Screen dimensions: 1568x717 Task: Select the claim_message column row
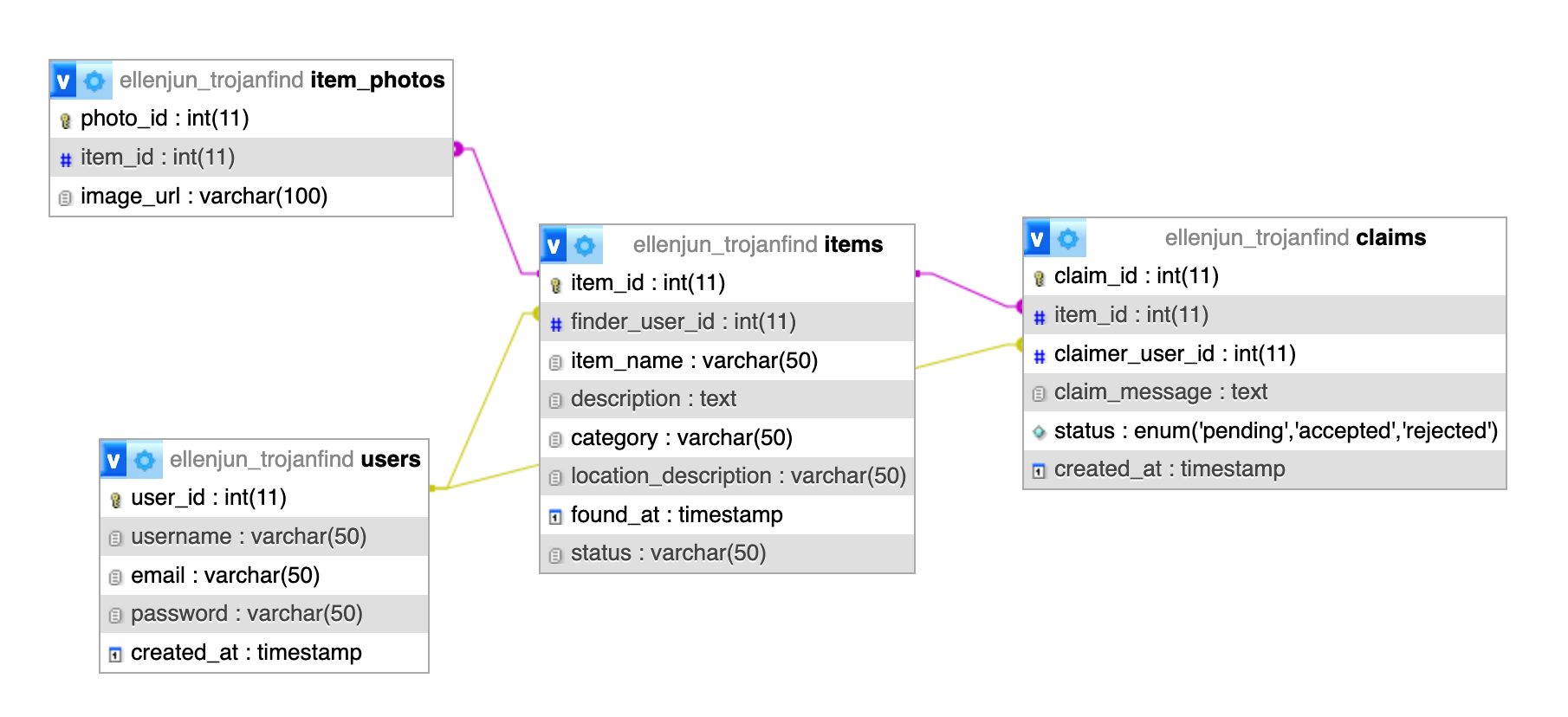[x=1160, y=392]
